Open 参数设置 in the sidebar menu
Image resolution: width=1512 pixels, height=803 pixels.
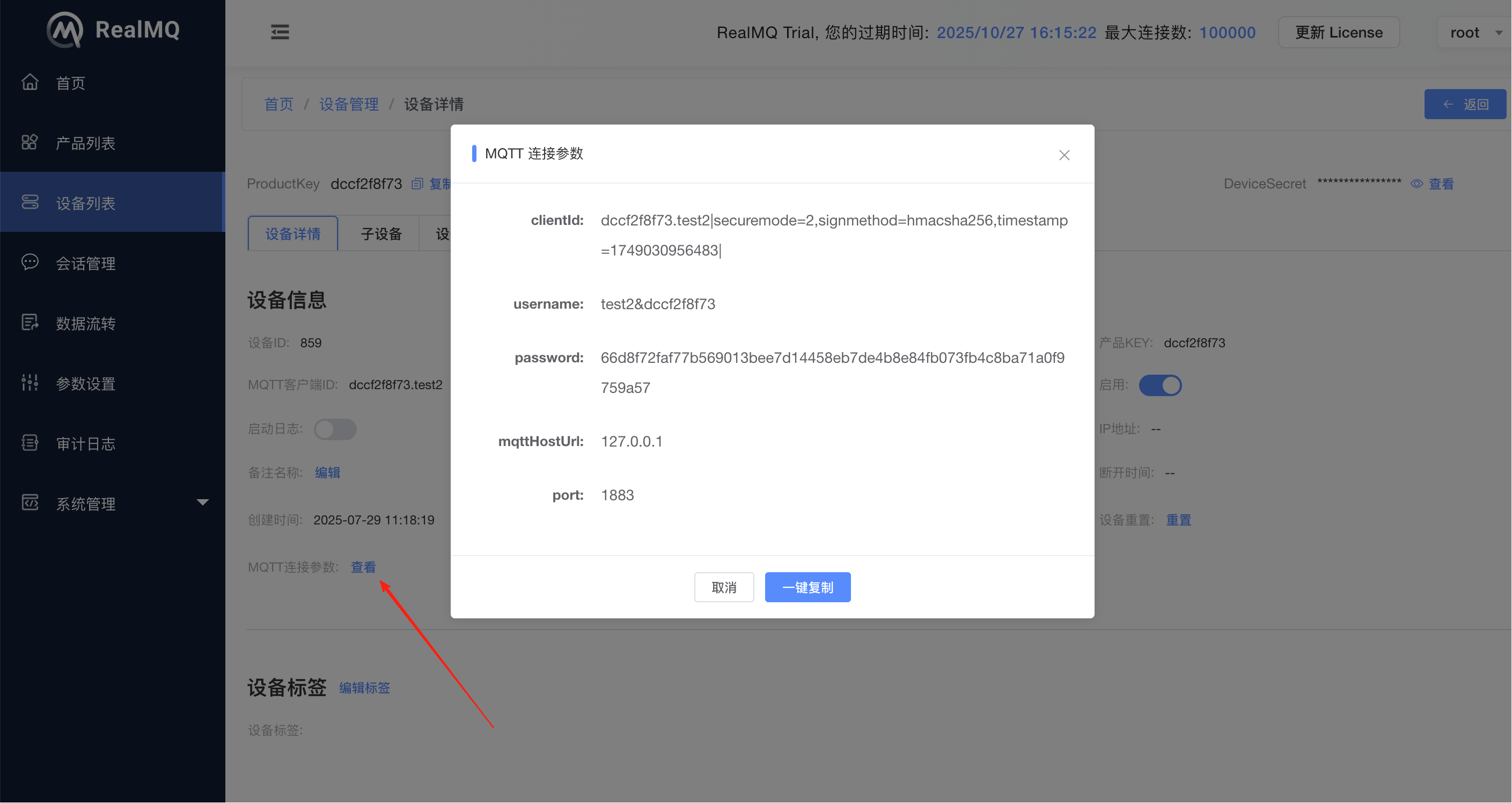click(113, 383)
